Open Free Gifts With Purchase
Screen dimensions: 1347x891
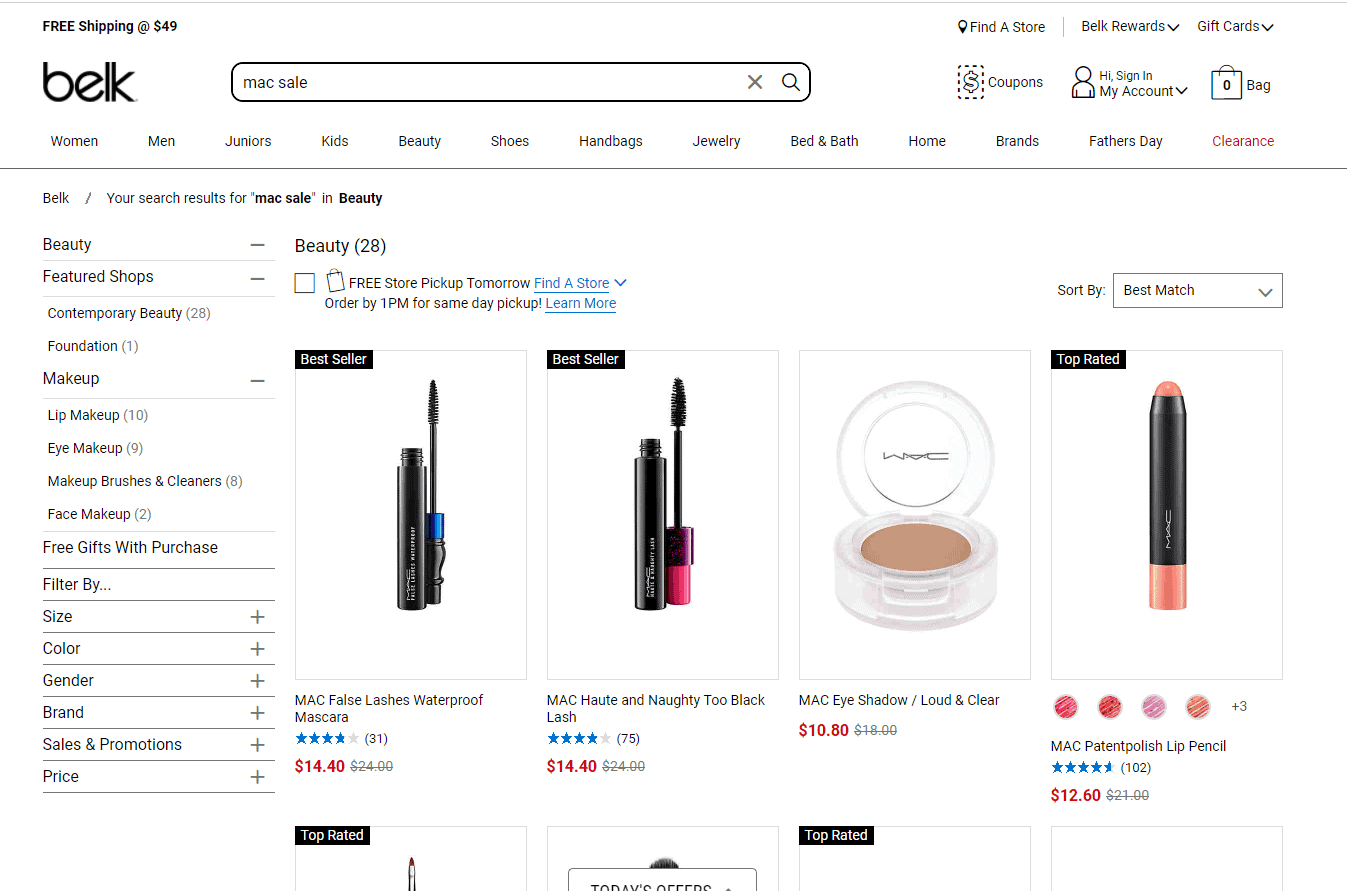click(130, 548)
